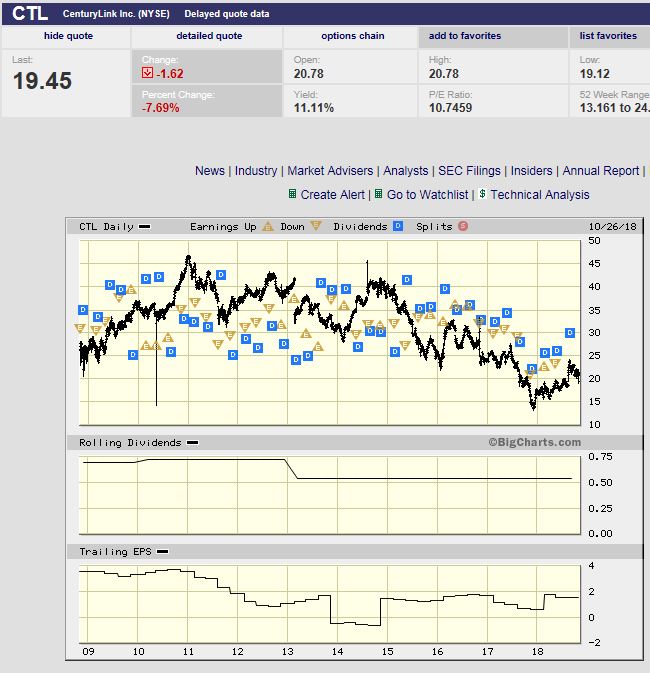Click the chart date 10/26/18
Viewport: 650px width, 673px height.
coord(613,227)
